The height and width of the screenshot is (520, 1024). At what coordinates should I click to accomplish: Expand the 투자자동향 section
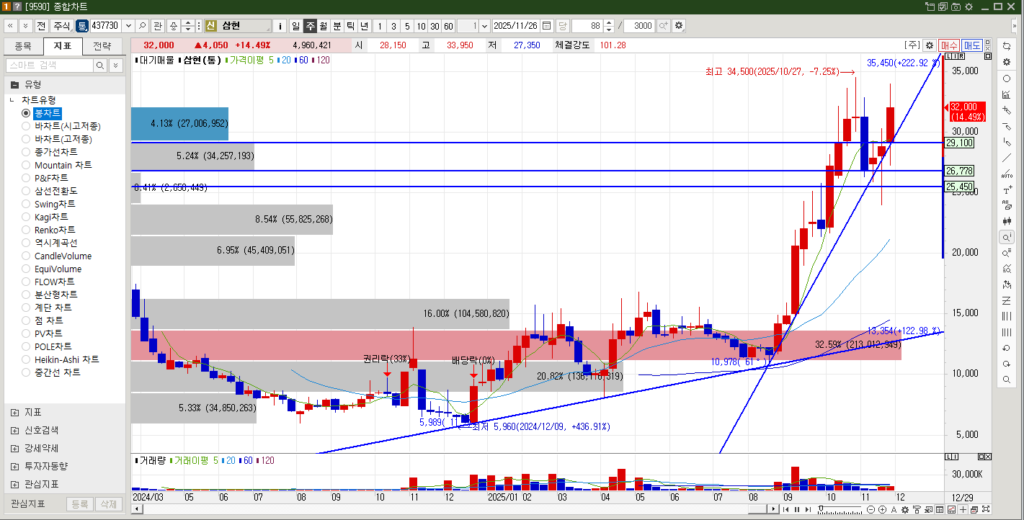[13, 466]
